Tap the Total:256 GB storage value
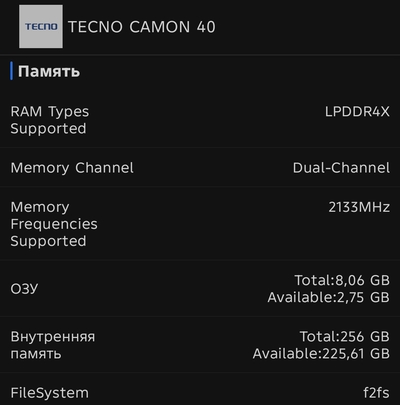 pos(345,337)
